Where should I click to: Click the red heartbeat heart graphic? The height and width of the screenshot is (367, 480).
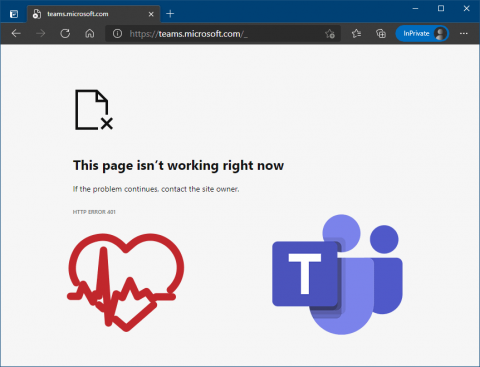(x=126, y=282)
